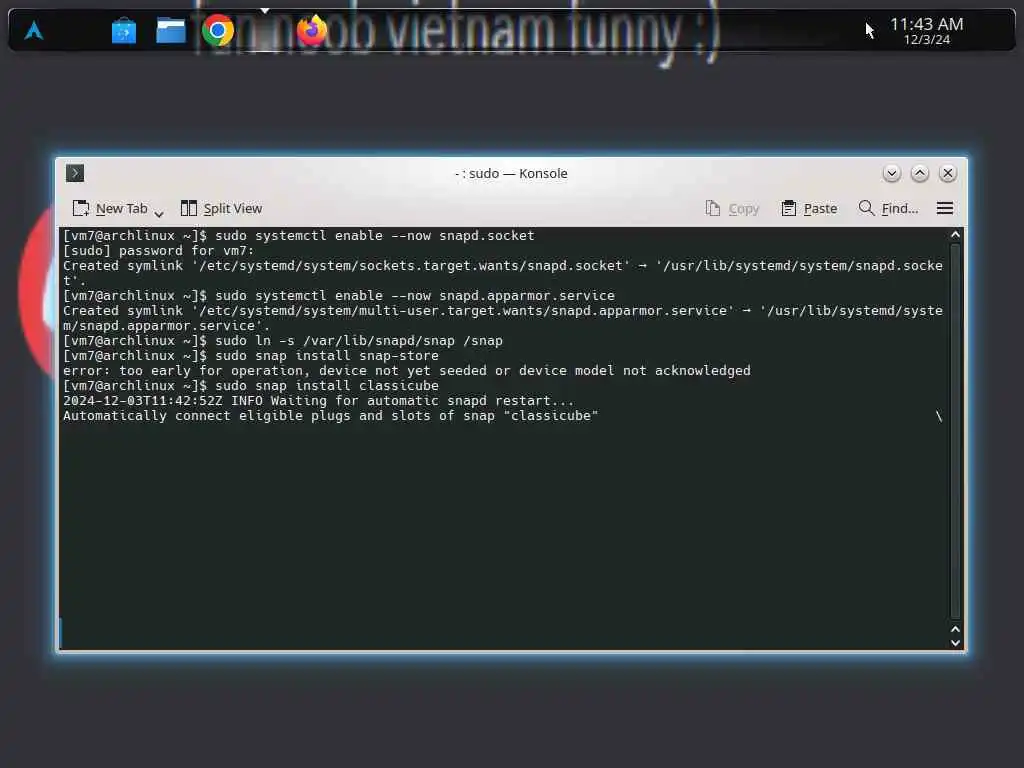This screenshot has height=768, width=1024.
Task: Minimize the Konsole window
Action: 891,173
